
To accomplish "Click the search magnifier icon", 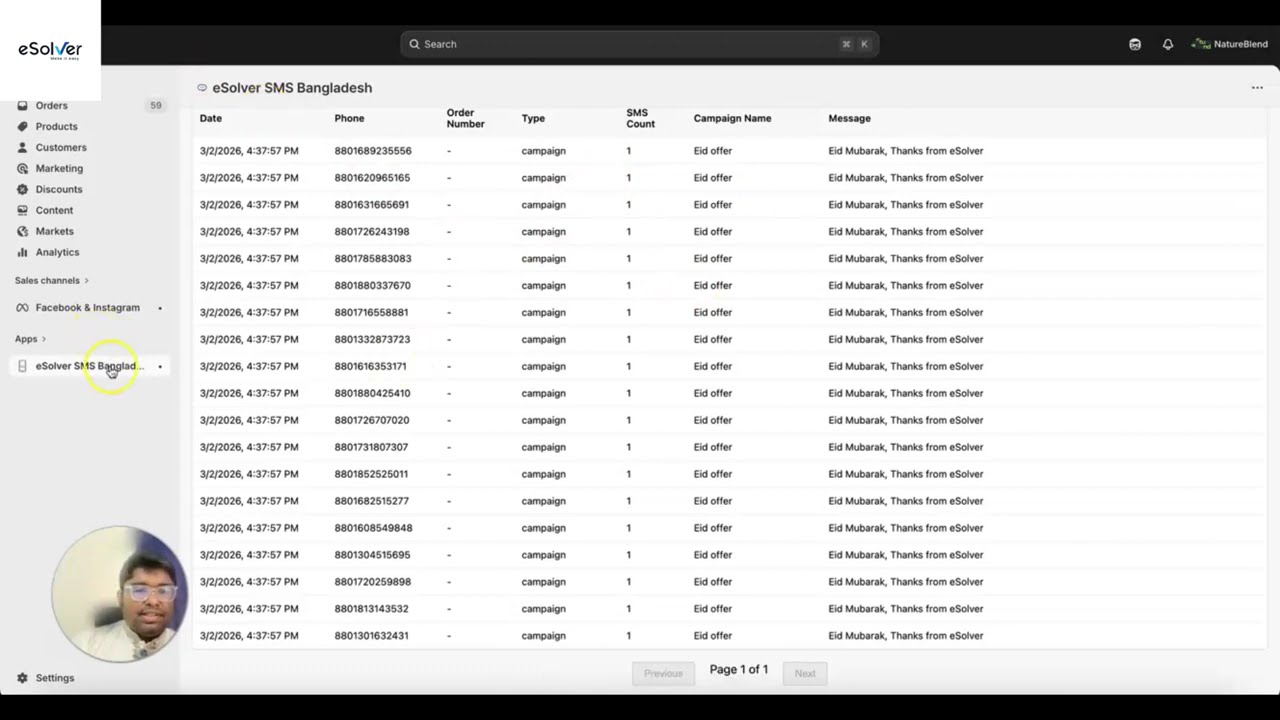I will coord(414,44).
